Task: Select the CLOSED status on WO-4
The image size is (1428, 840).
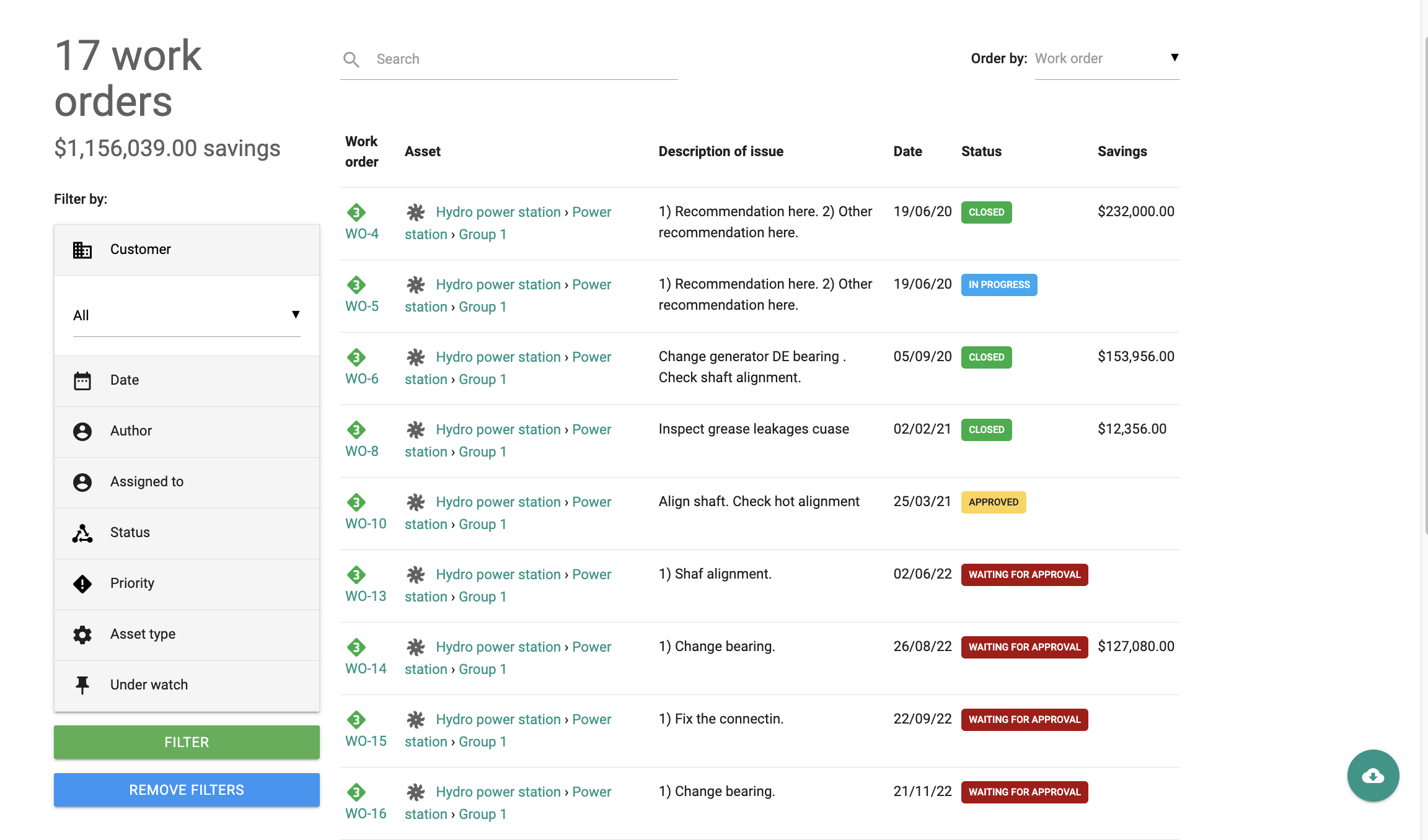Action: pos(986,212)
